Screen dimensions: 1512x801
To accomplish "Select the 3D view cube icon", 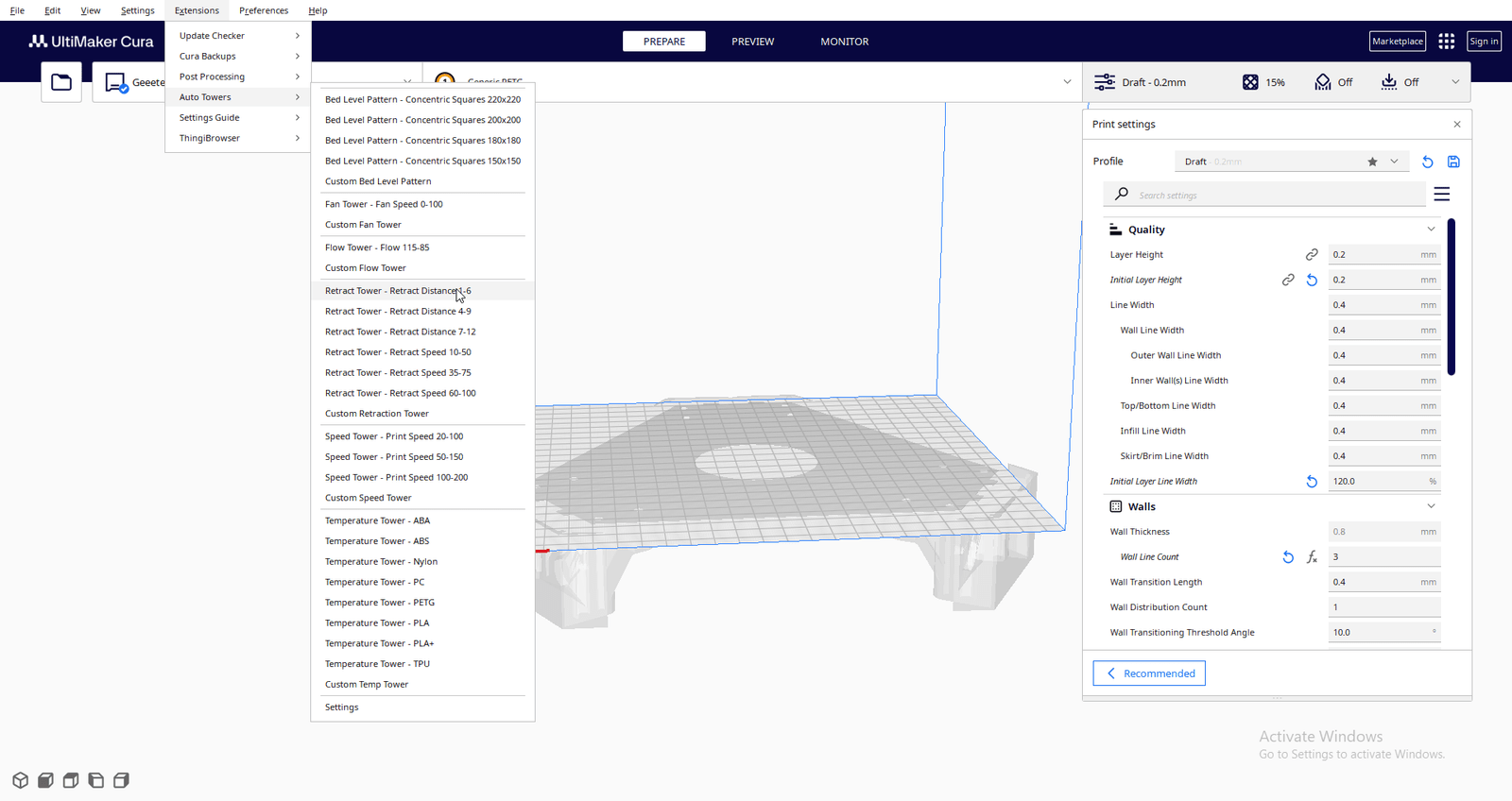I will pyautogui.click(x=20, y=780).
